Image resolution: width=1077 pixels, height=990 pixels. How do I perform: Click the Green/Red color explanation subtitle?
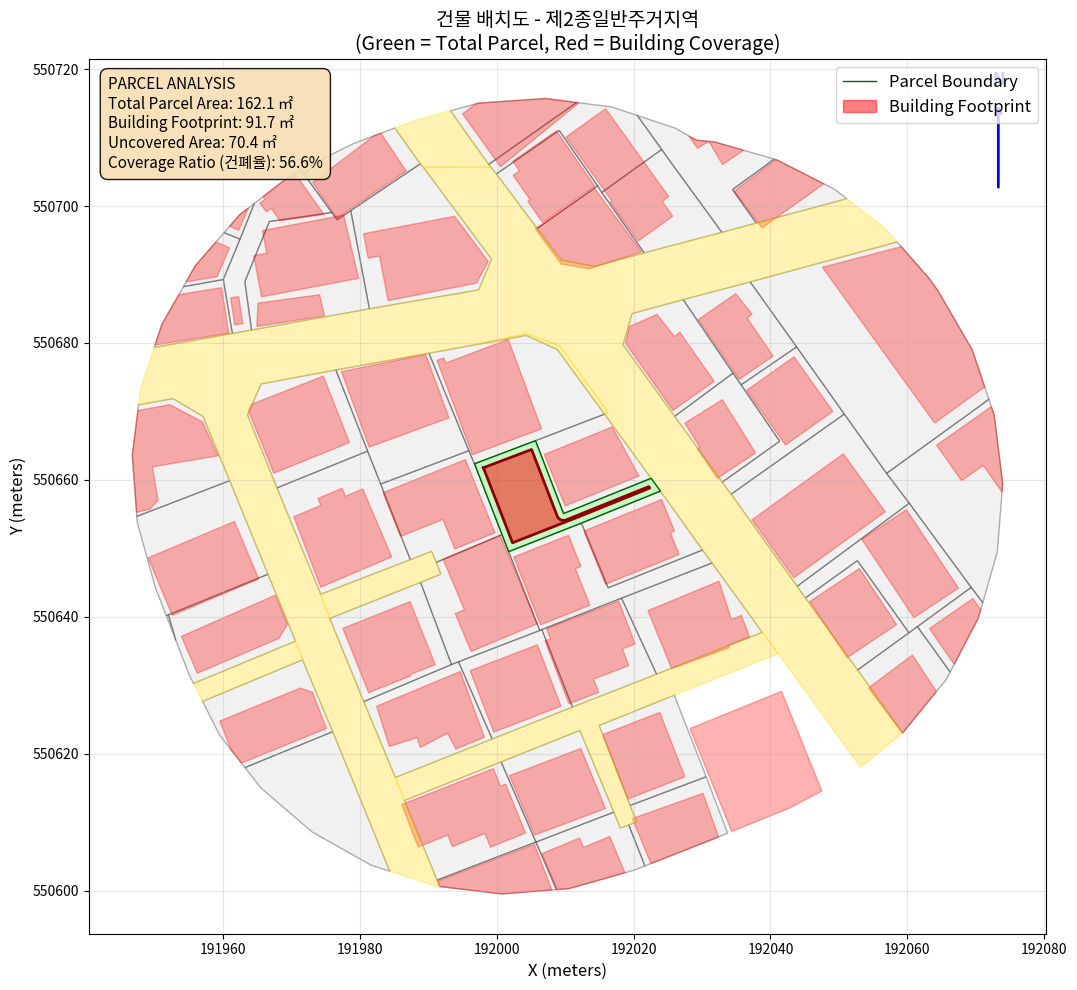click(x=567, y=43)
